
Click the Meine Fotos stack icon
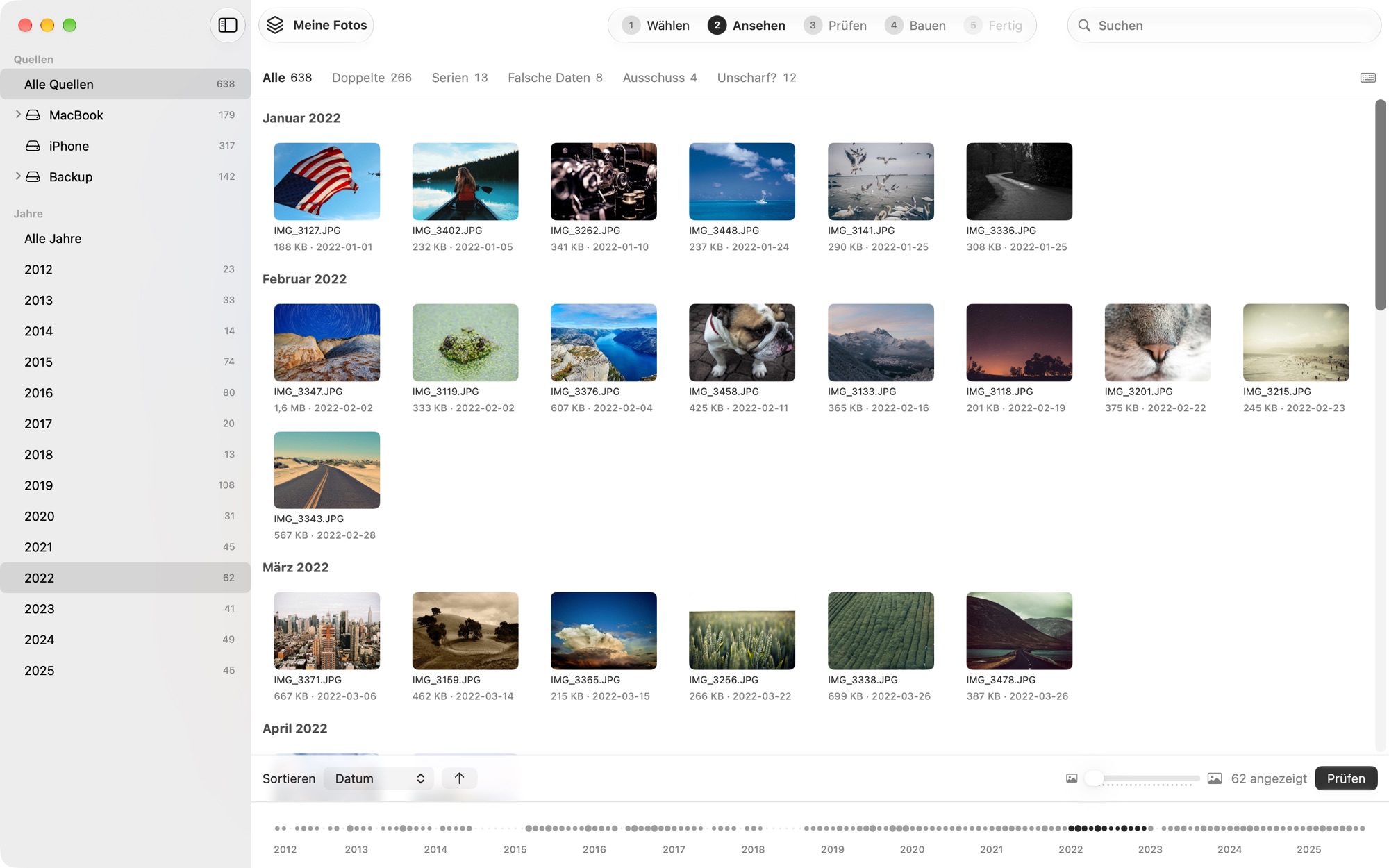pyautogui.click(x=275, y=25)
